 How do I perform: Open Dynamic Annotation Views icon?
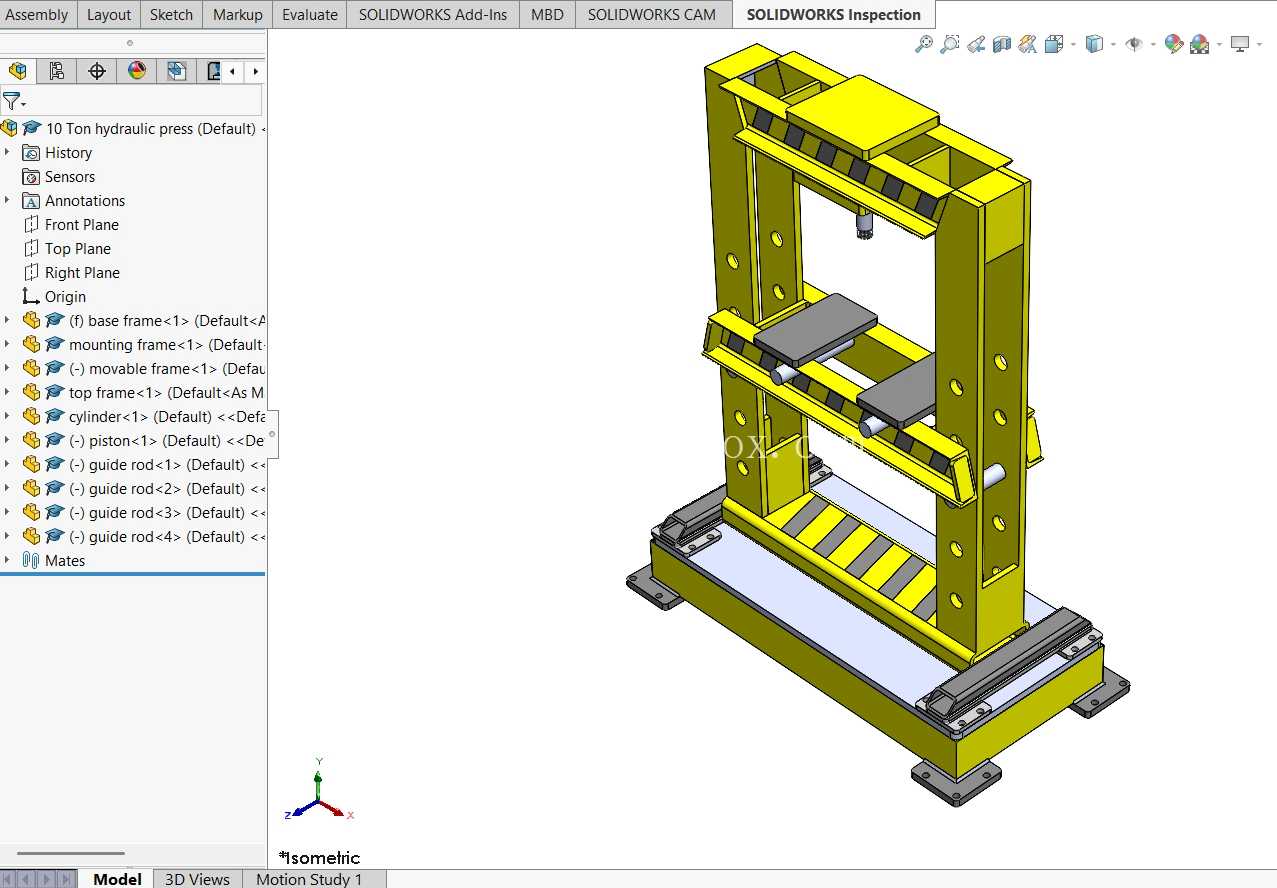[1027, 44]
